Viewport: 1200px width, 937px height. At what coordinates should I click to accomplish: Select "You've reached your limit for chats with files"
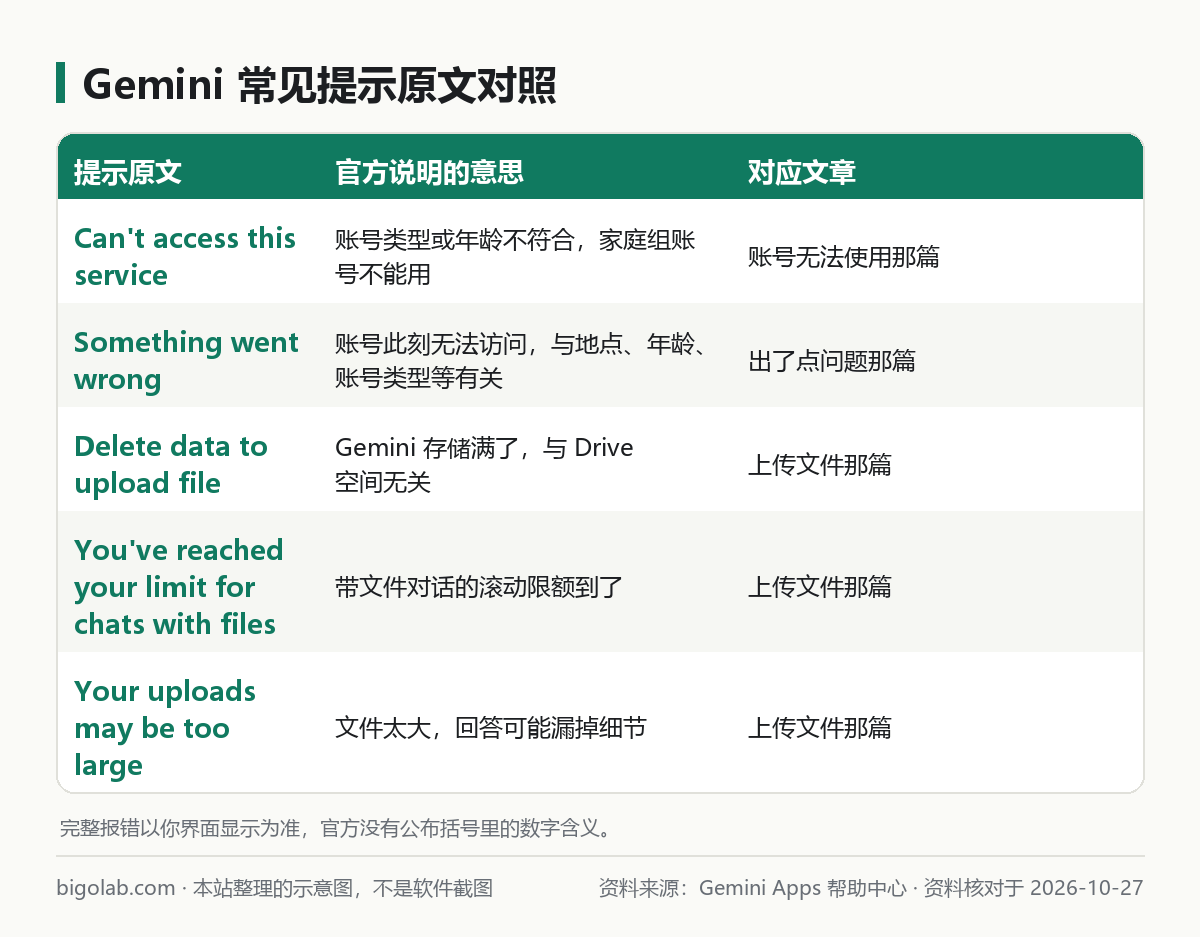pos(179,587)
